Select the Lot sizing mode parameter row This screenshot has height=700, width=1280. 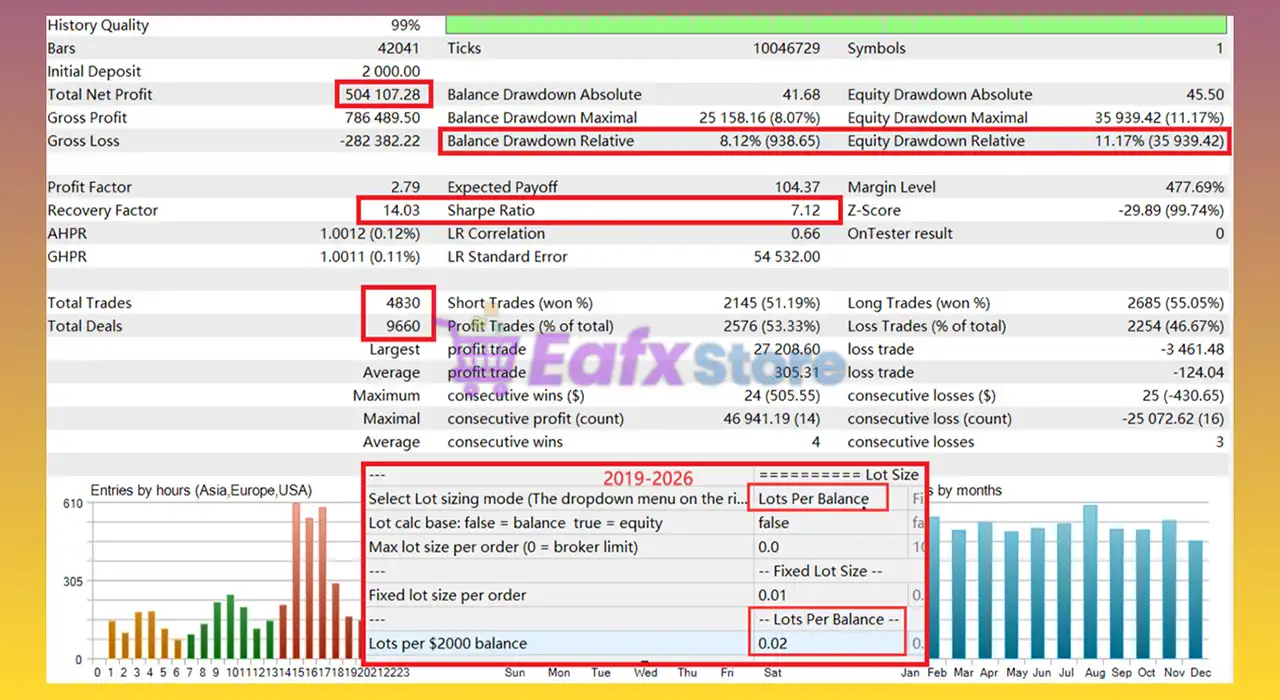(x=558, y=499)
